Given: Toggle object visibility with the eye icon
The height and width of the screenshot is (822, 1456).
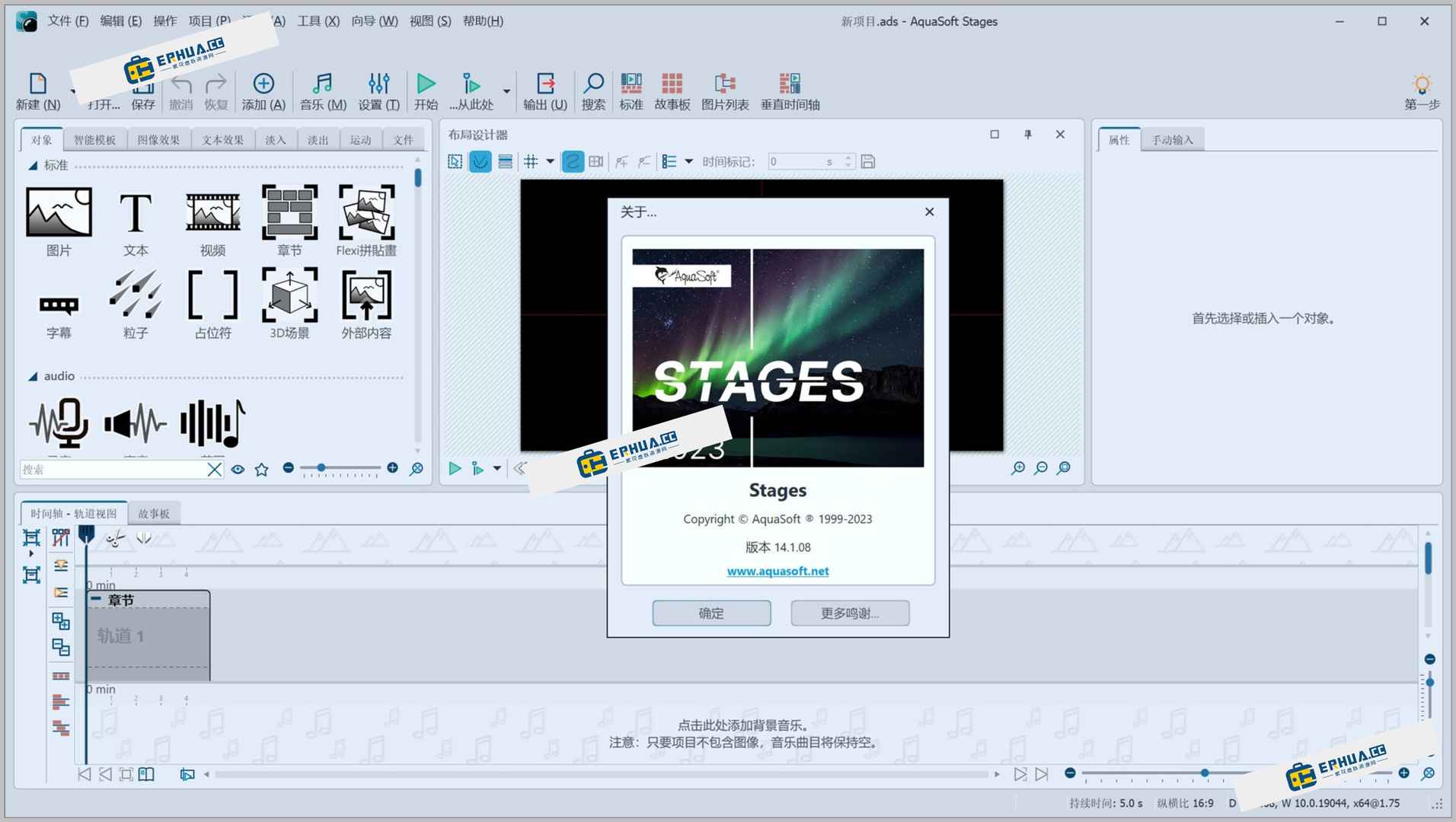Looking at the screenshot, I should tap(238, 469).
